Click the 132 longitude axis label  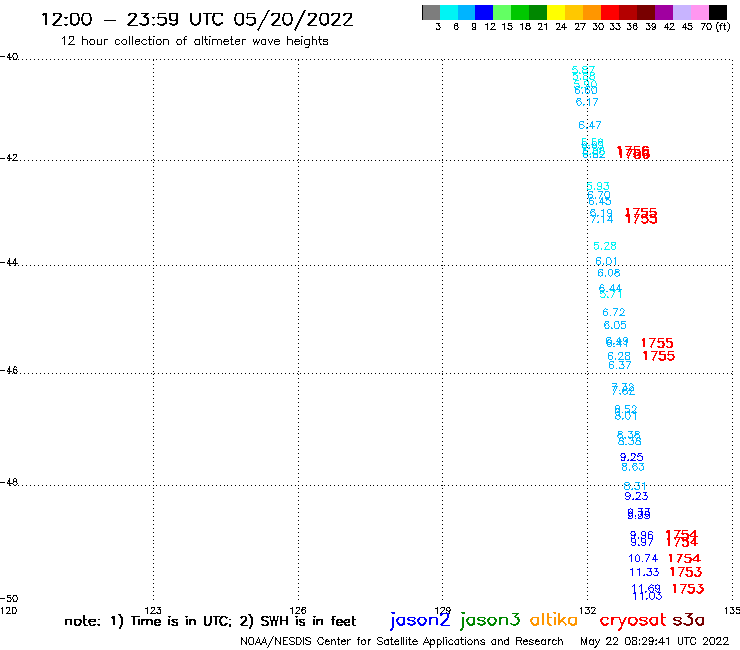588,610
